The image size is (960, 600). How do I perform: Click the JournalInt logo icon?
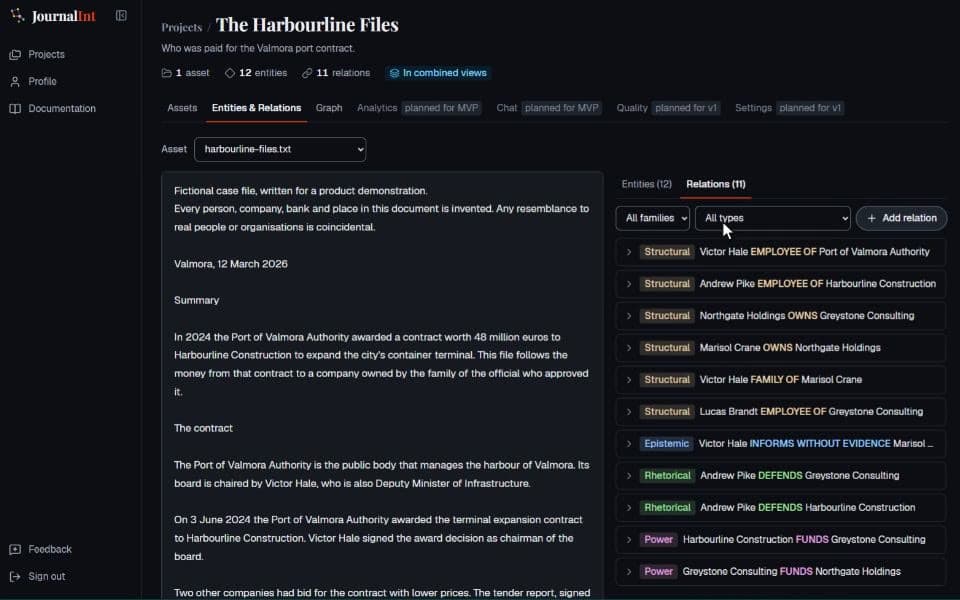17,16
